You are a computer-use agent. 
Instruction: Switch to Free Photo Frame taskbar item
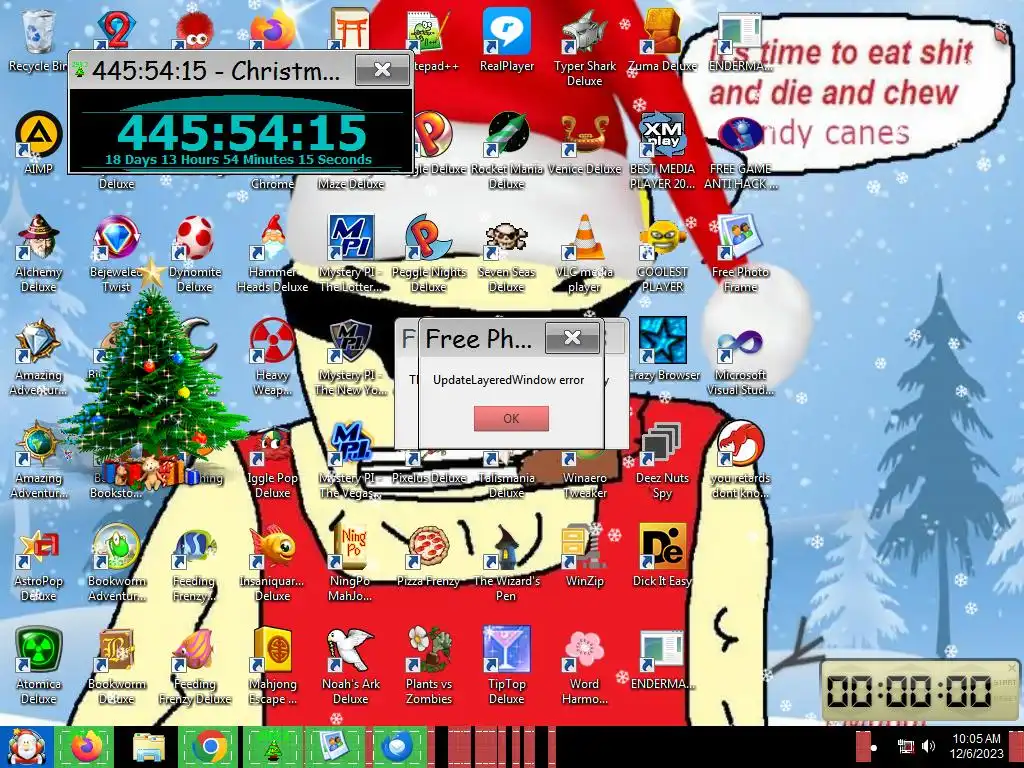pyautogui.click(x=334, y=746)
